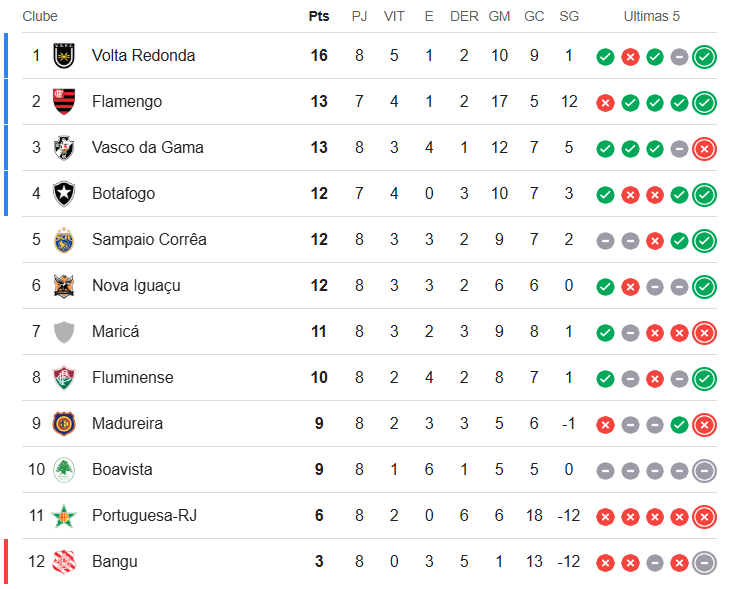Click the Clube column header
733x589 pixels.
point(40,17)
